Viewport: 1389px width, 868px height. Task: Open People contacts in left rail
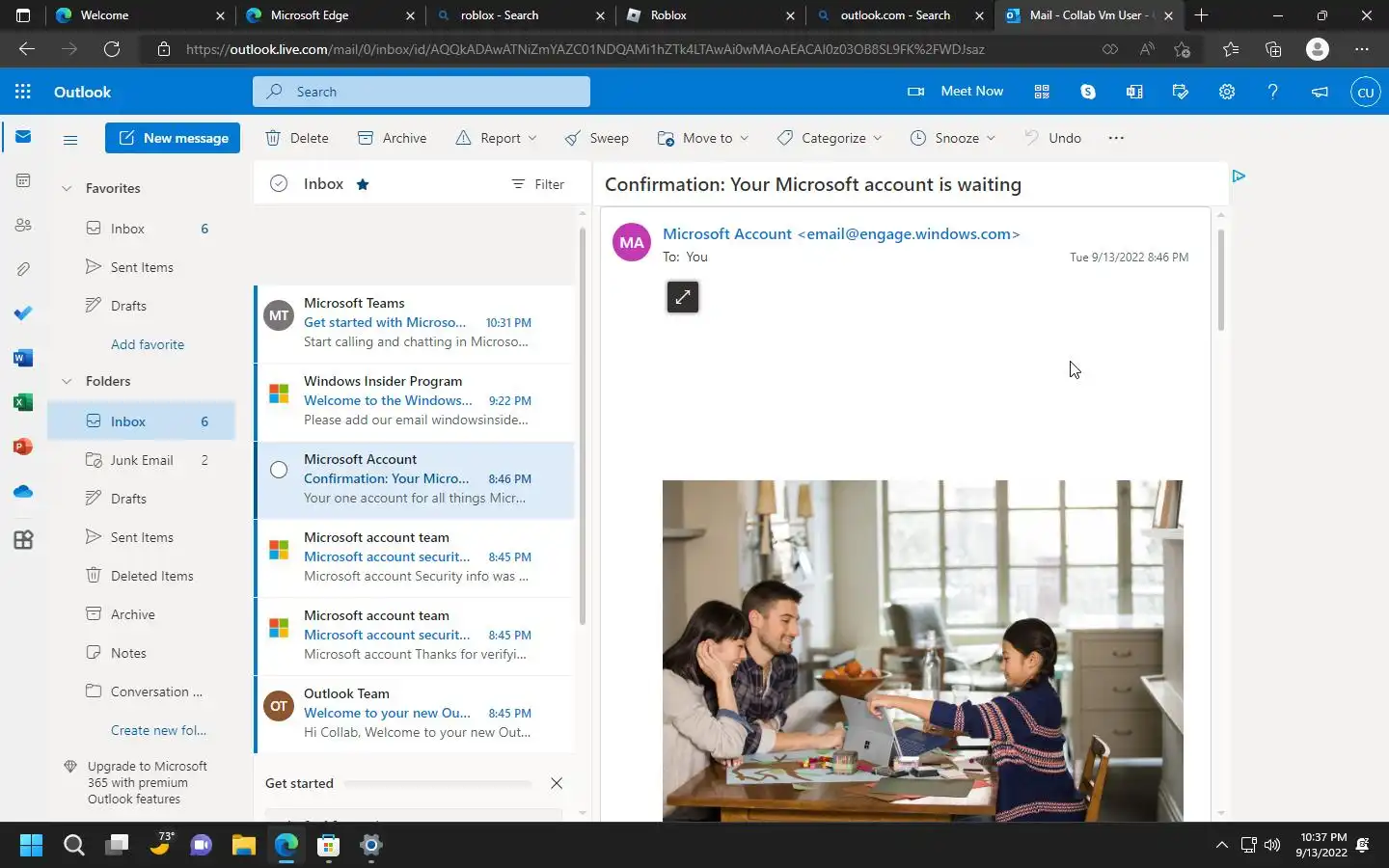(23, 225)
